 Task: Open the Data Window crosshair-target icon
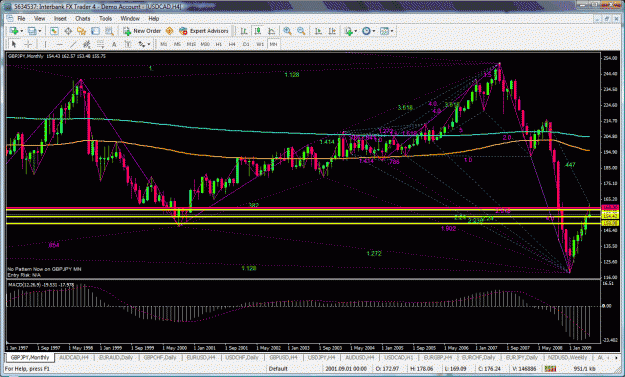click(x=68, y=31)
